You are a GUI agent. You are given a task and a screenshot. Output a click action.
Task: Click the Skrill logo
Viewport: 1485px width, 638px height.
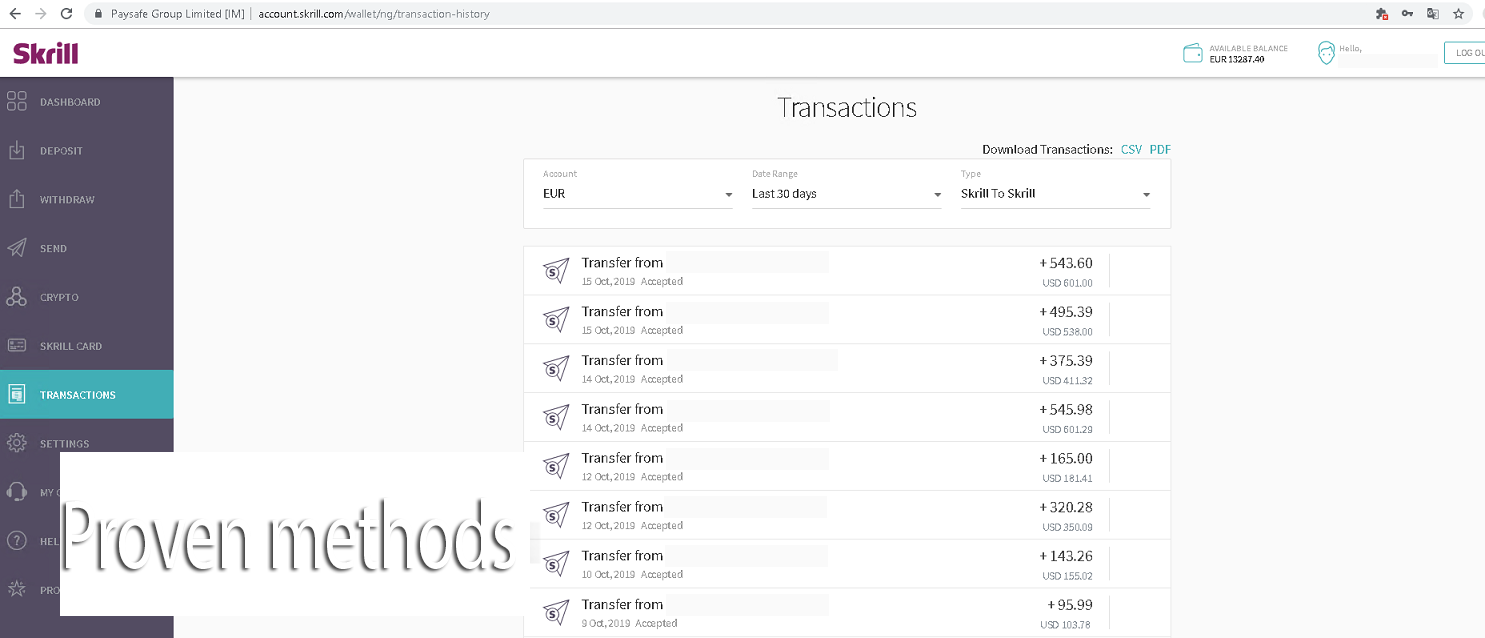click(46, 54)
